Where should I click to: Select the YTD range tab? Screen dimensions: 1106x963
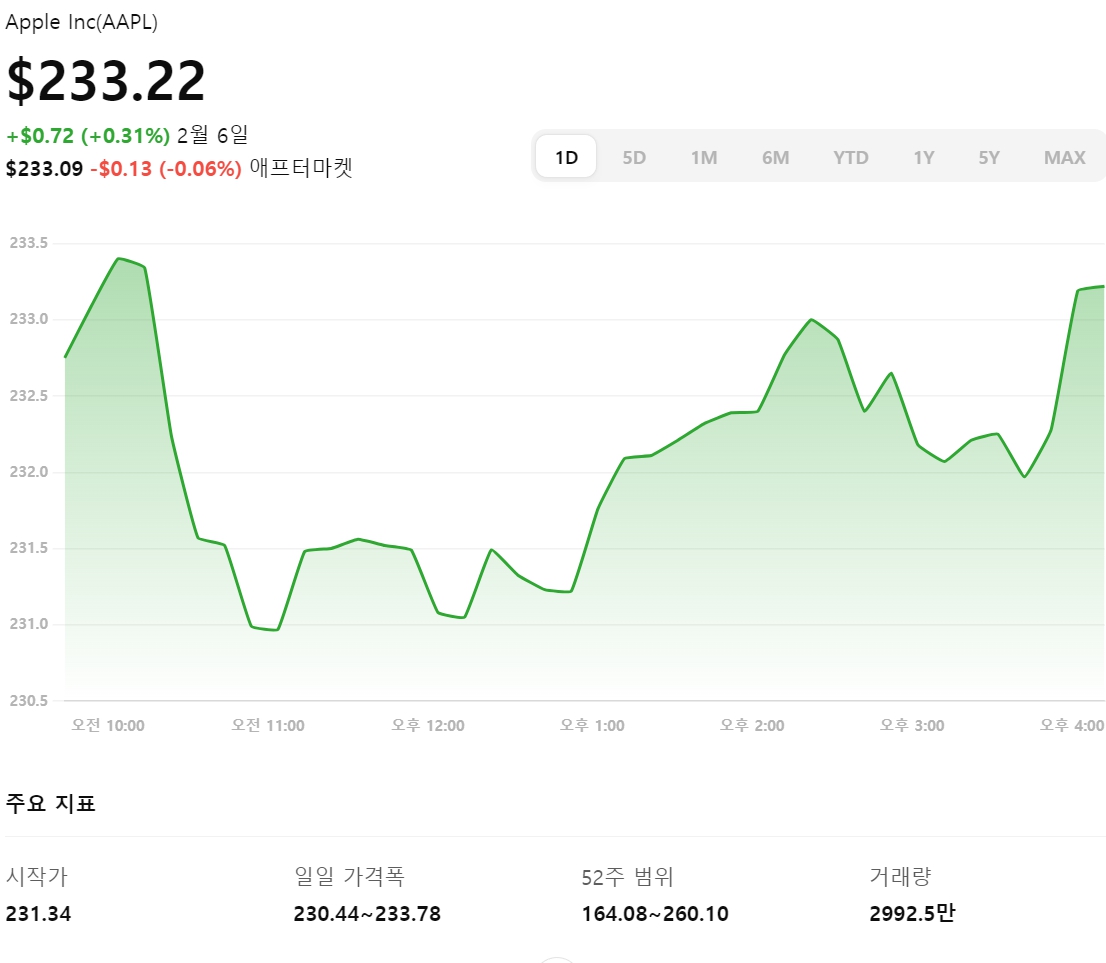click(851, 157)
